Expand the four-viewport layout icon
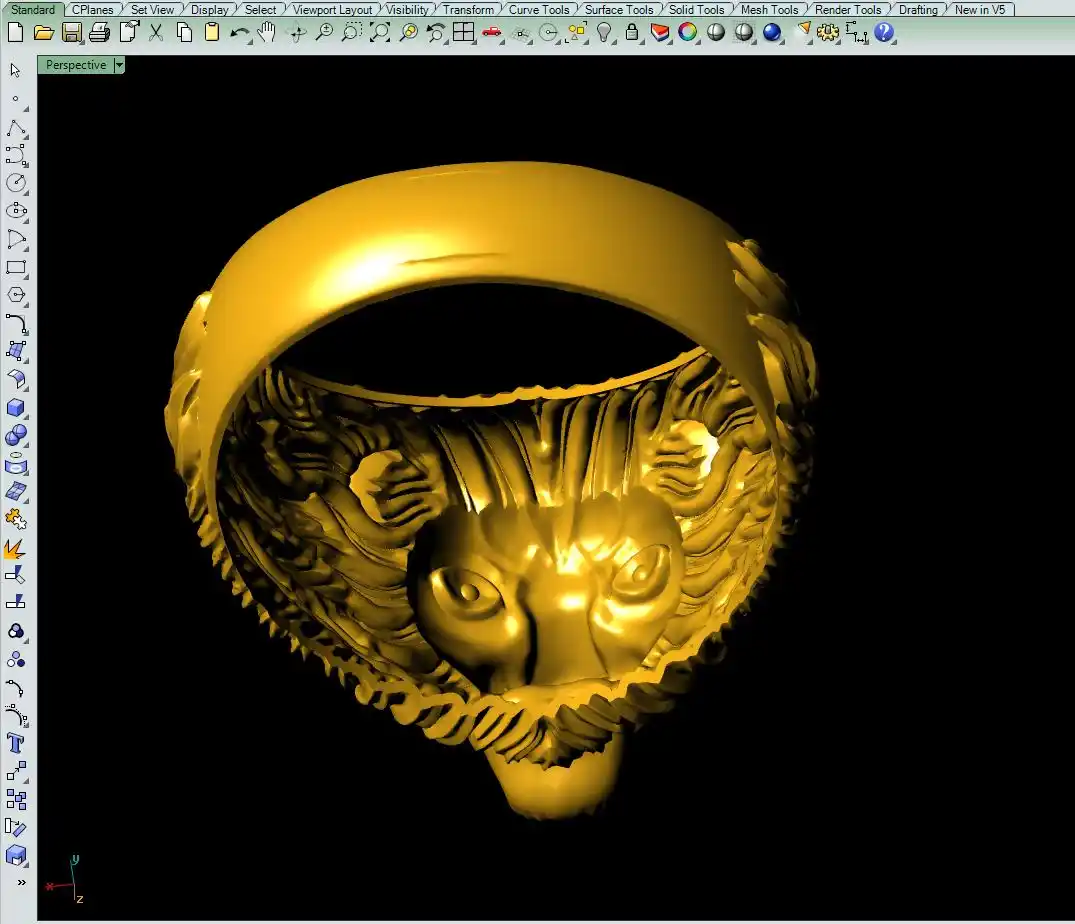The image size is (1075, 924). [463, 32]
